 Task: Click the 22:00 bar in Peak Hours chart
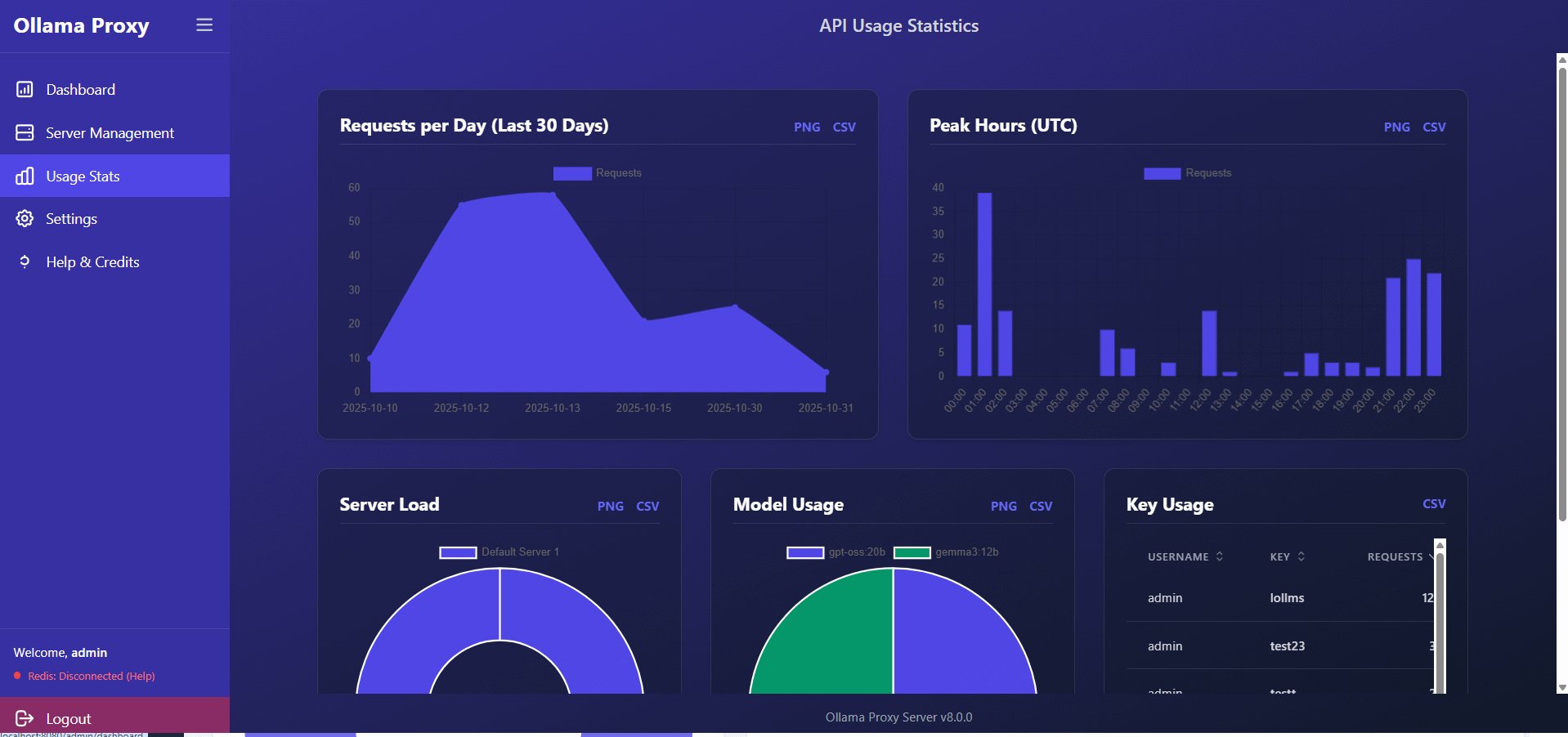(x=1413, y=317)
